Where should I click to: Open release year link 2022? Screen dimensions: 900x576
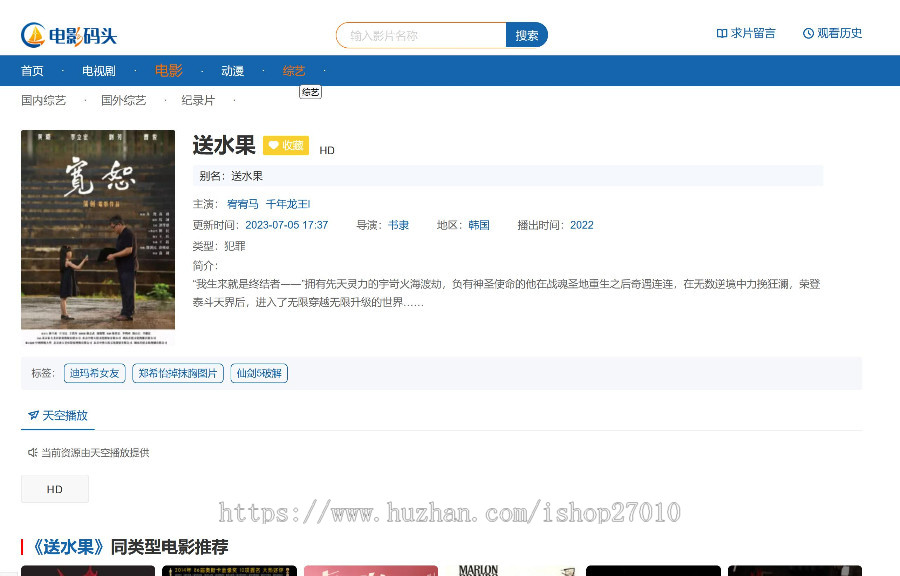tap(581, 225)
